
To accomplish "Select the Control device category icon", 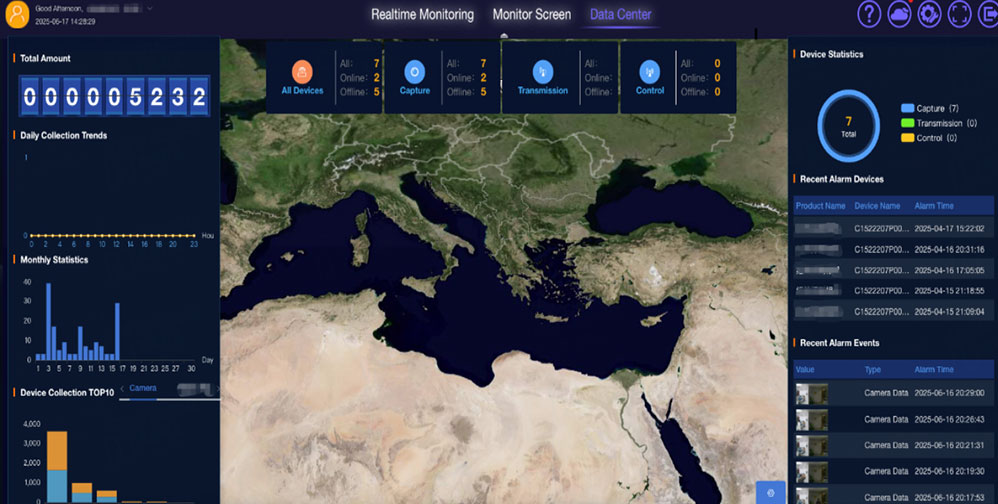I will (x=649, y=71).
